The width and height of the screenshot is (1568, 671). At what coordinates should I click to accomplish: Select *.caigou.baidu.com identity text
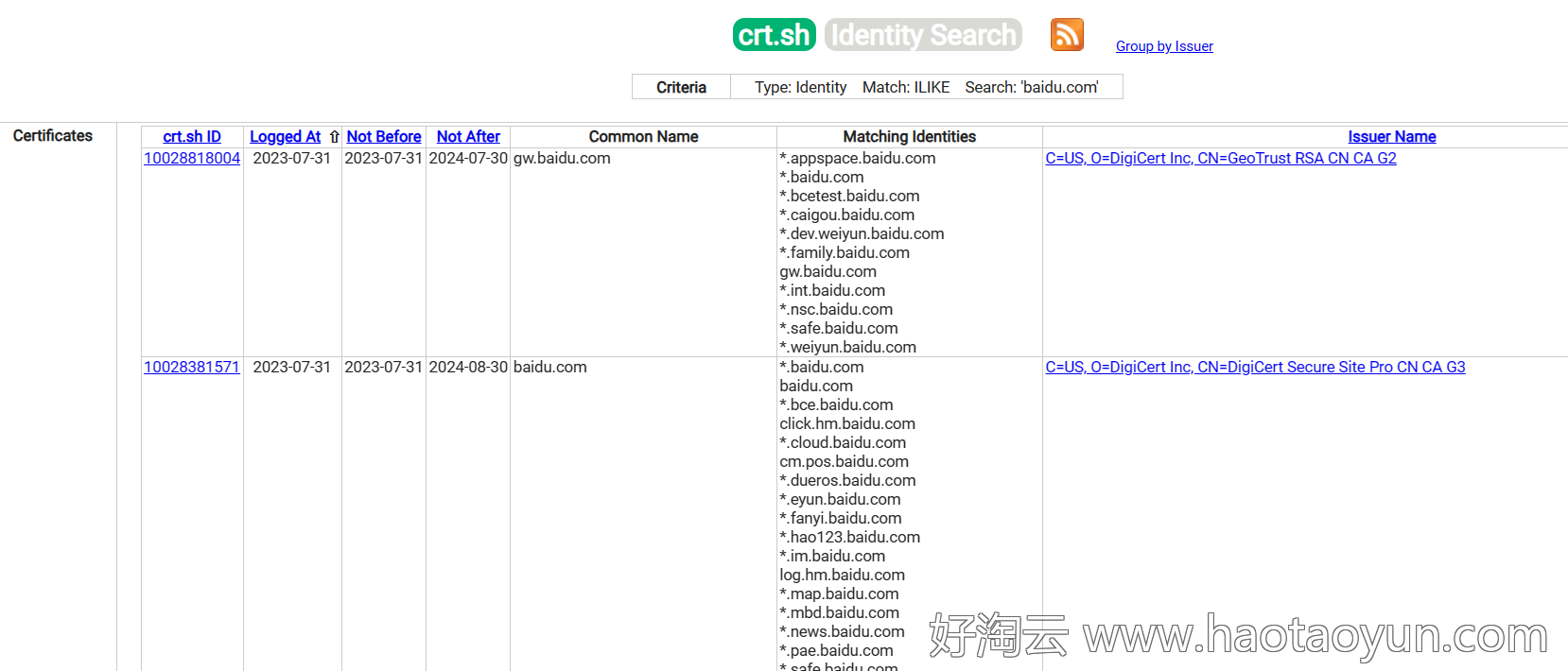[846, 215]
